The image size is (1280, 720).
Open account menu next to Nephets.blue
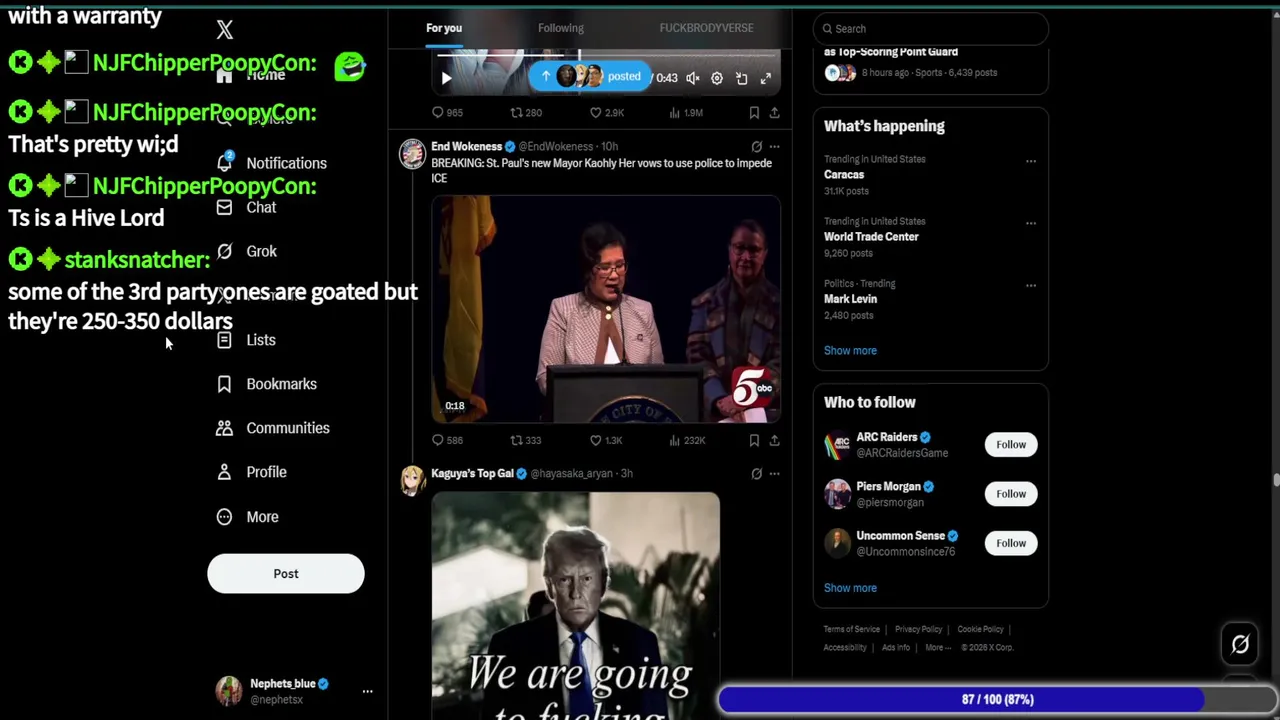click(367, 691)
